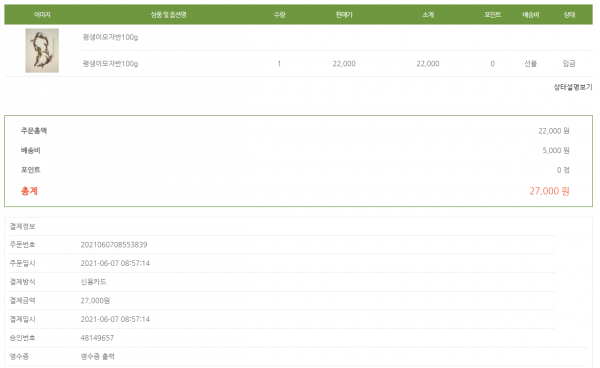Click the 결제정보 section heading
The width and height of the screenshot is (600, 368).
[23, 226]
